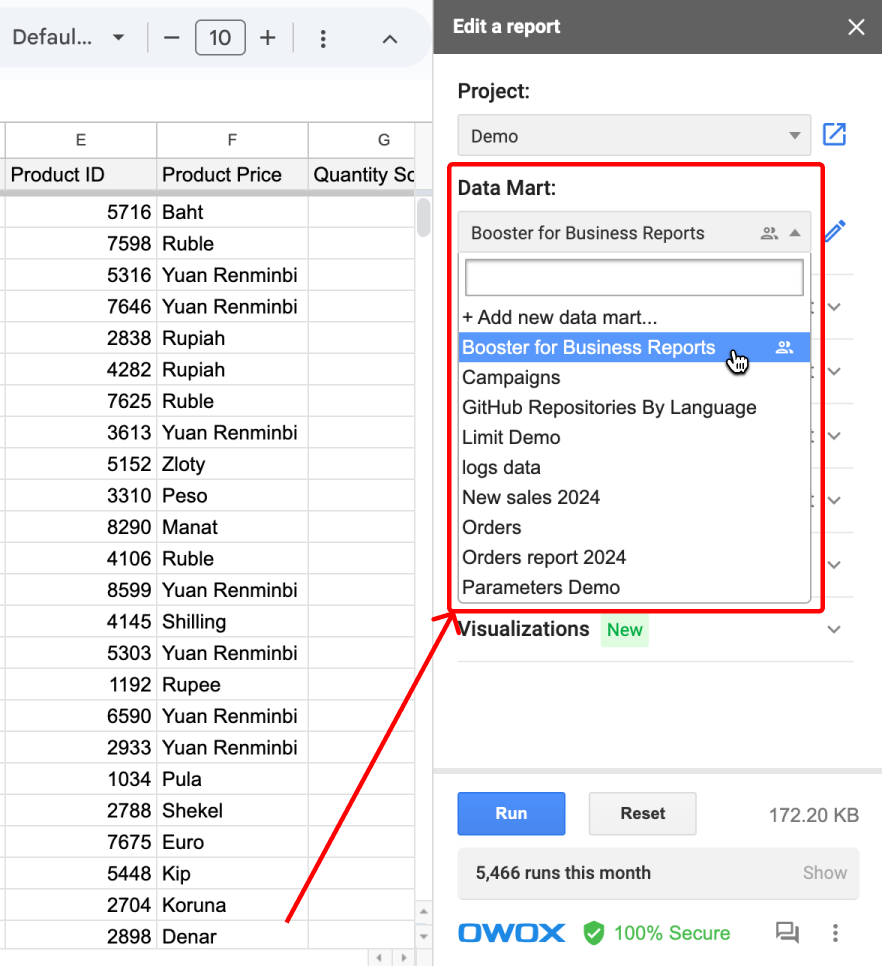Click the Reset button

tap(642, 814)
